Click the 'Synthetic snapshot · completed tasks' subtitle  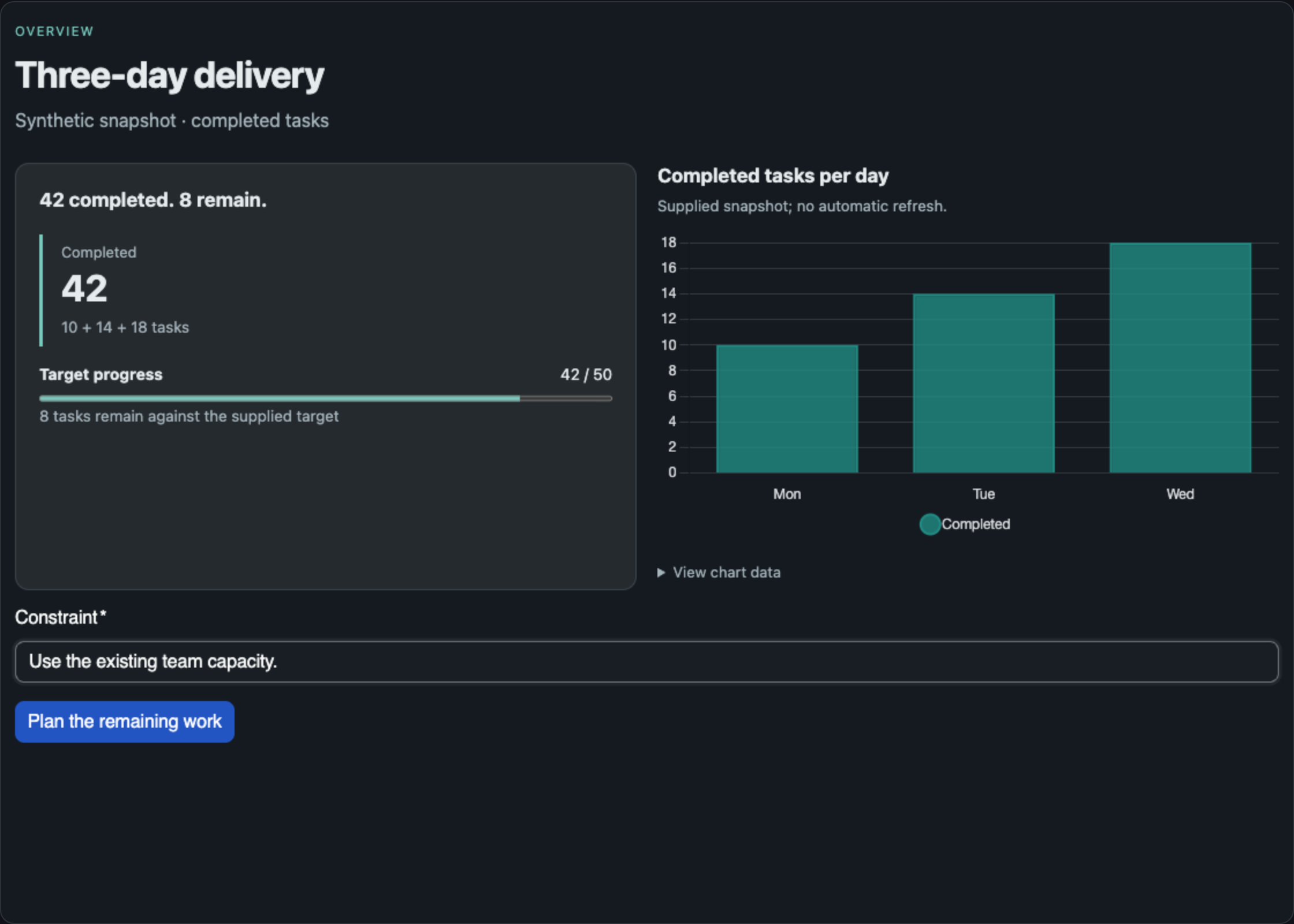[172, 121]
